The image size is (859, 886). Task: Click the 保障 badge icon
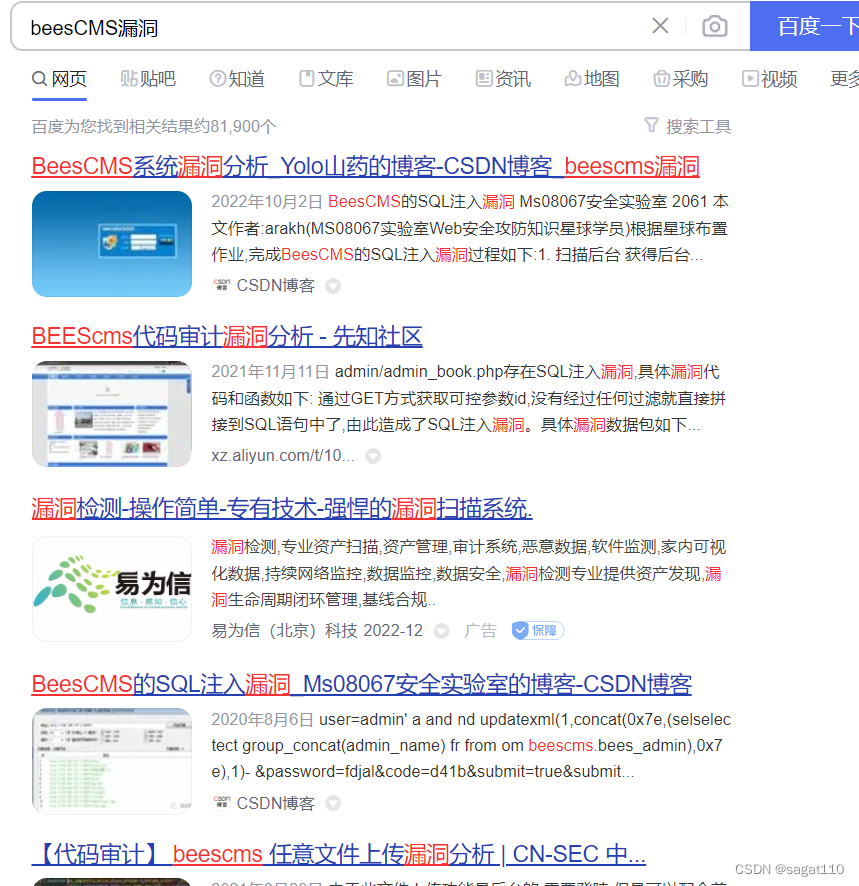(x=537, y=630)
